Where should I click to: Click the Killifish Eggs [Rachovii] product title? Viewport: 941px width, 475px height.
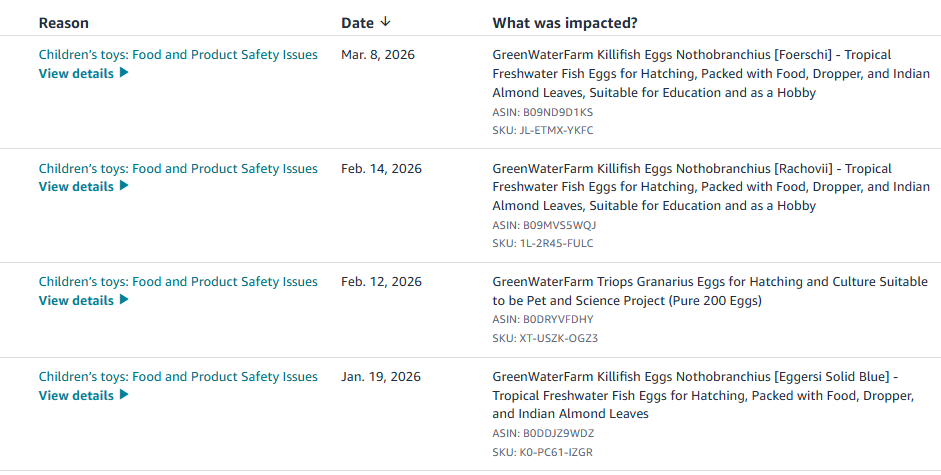711,187
